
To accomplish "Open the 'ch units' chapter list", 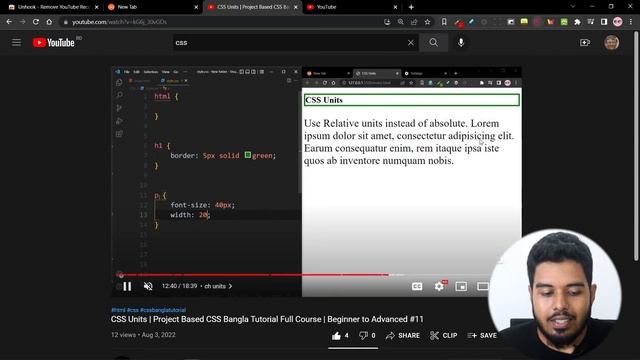I will (x=218, y=286).
